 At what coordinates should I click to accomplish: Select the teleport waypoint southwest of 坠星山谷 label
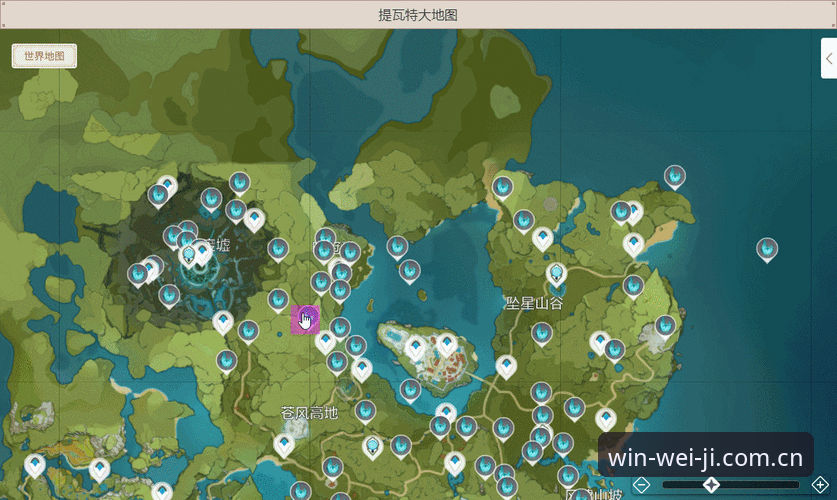point(506,367)
